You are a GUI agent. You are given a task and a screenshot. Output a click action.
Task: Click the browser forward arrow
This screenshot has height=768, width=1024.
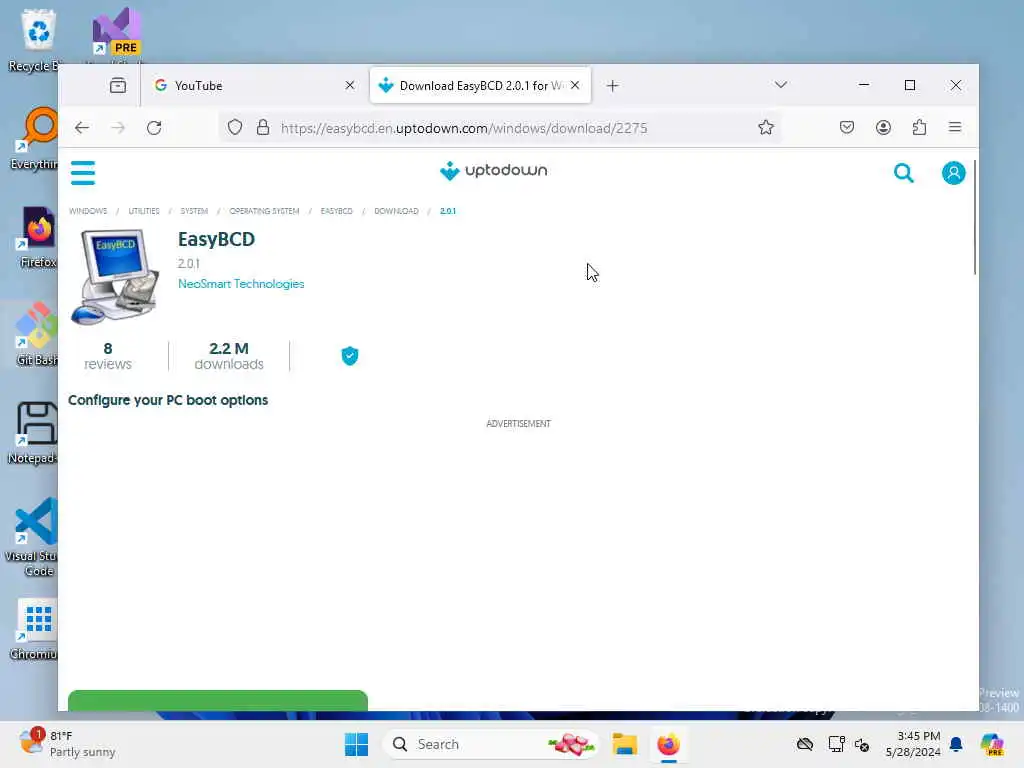118,128
